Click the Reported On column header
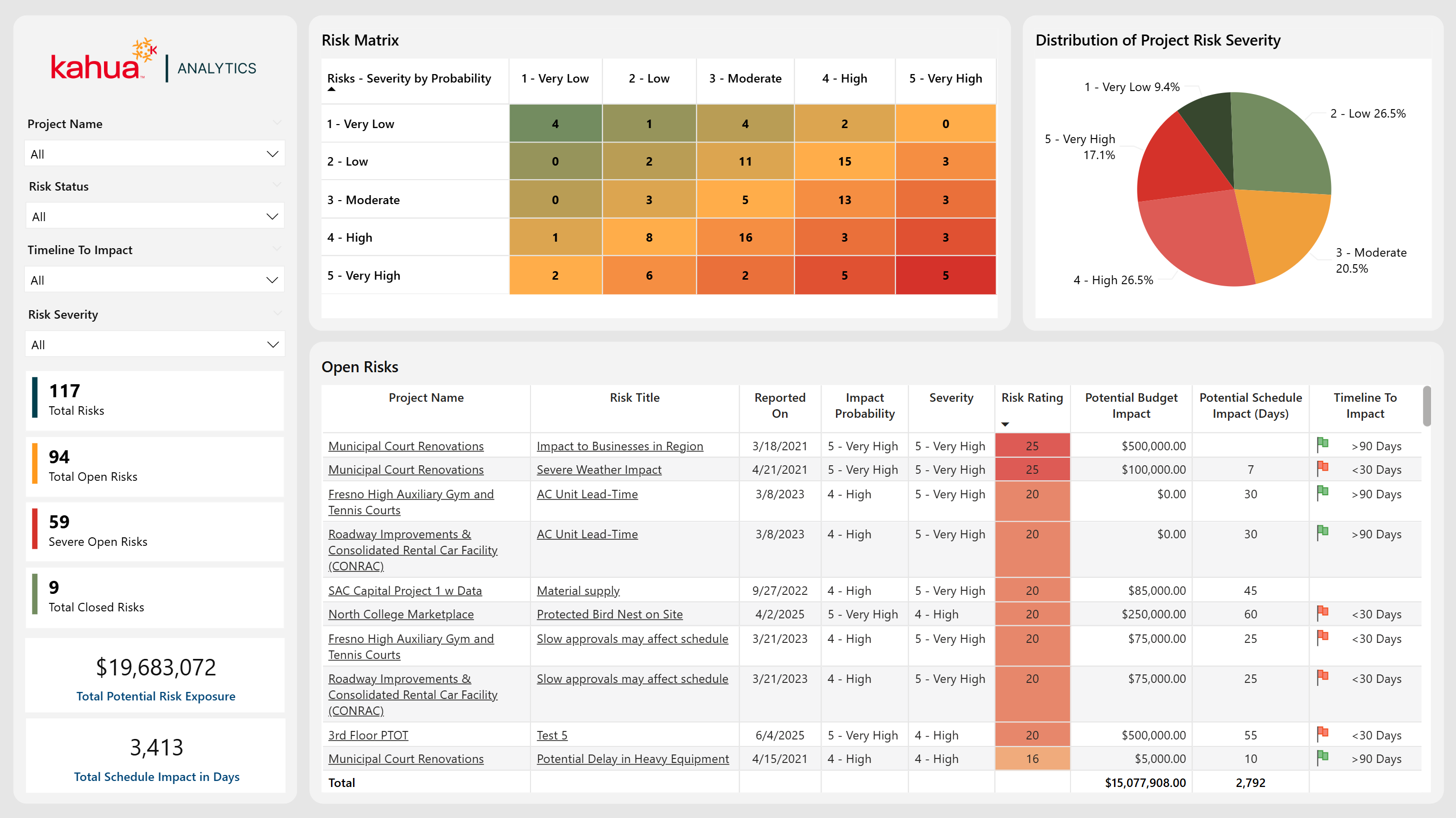 pos(779,405)
